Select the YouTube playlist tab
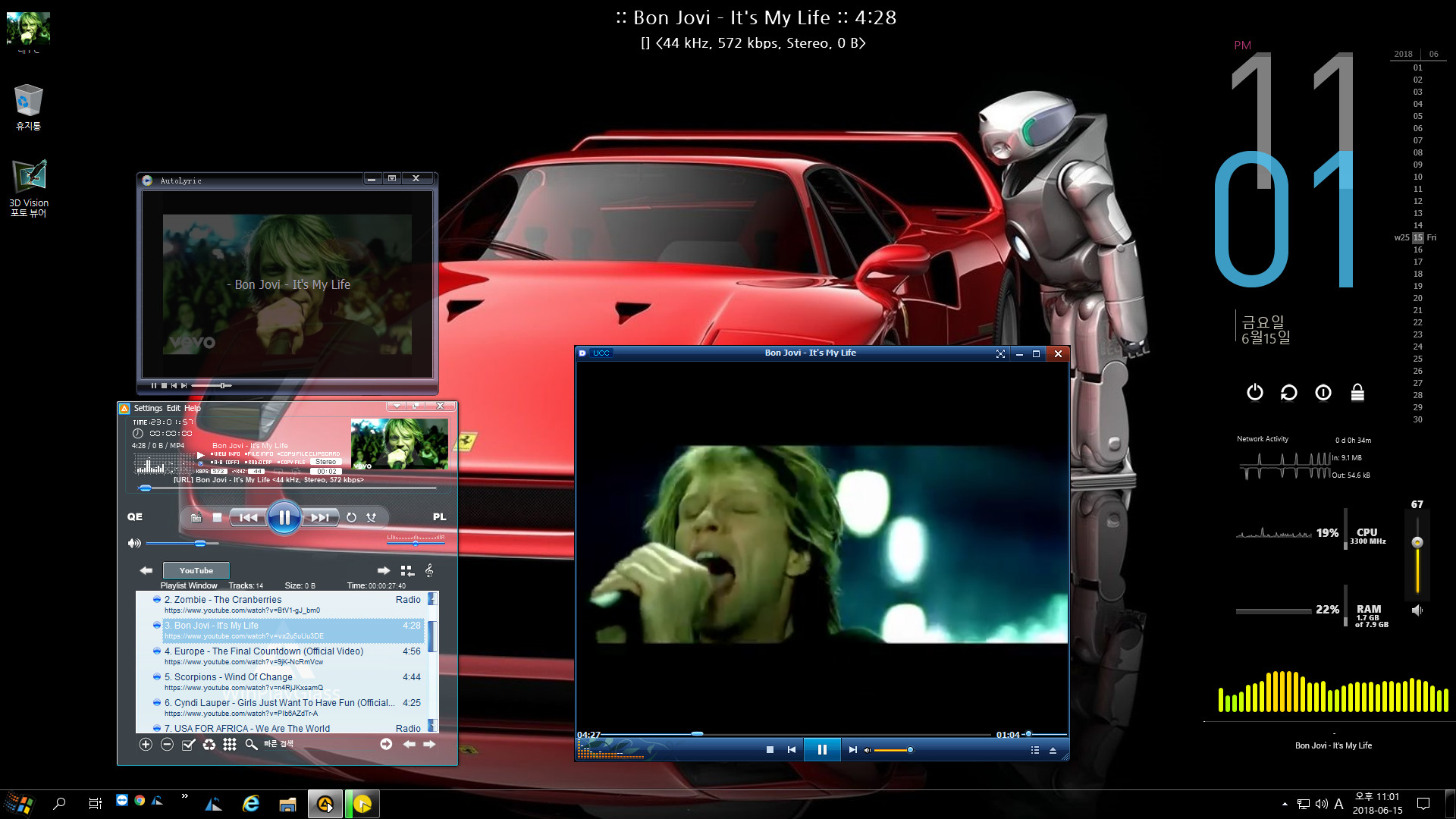 196,570
